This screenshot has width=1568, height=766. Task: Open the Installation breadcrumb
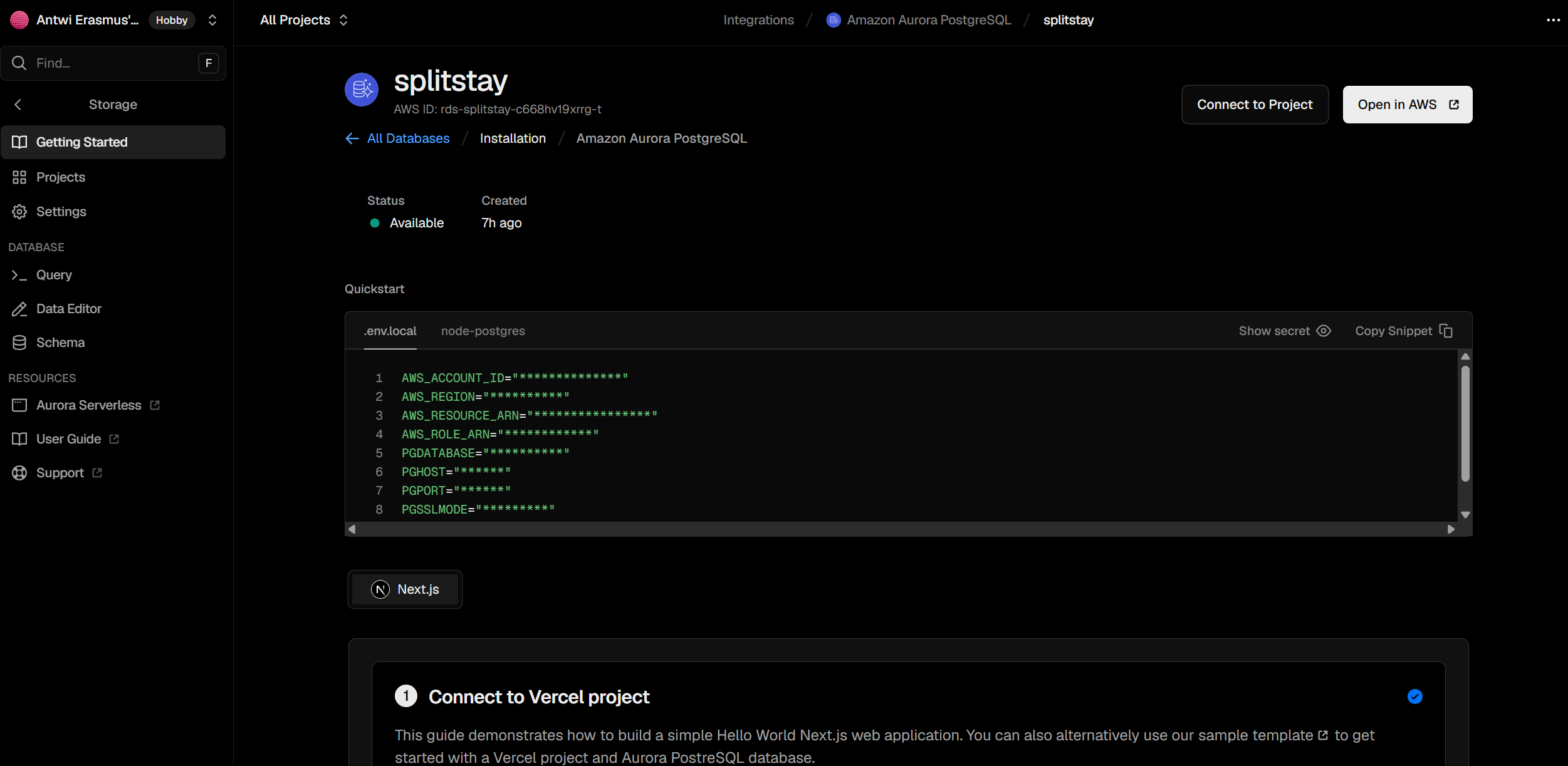tap(513, 138)
